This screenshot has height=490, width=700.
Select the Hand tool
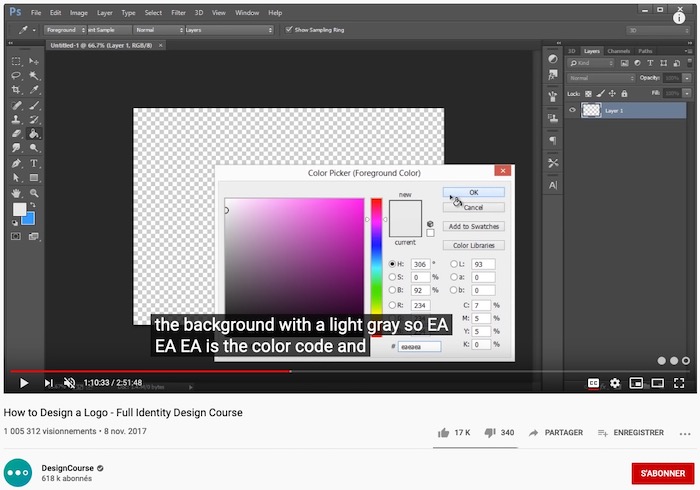[x=16, y=193]
